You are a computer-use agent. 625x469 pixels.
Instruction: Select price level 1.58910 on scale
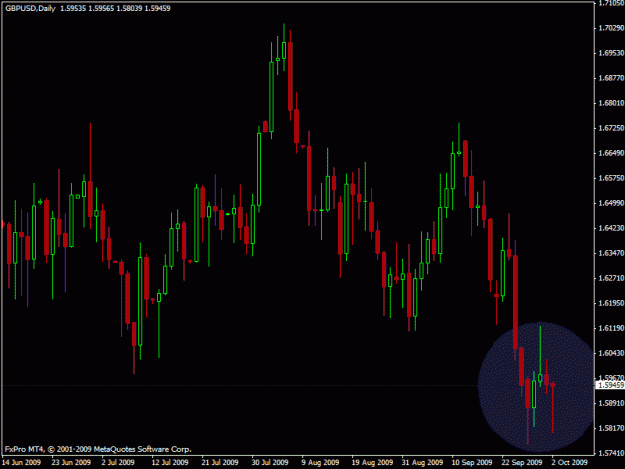point(611,403)
